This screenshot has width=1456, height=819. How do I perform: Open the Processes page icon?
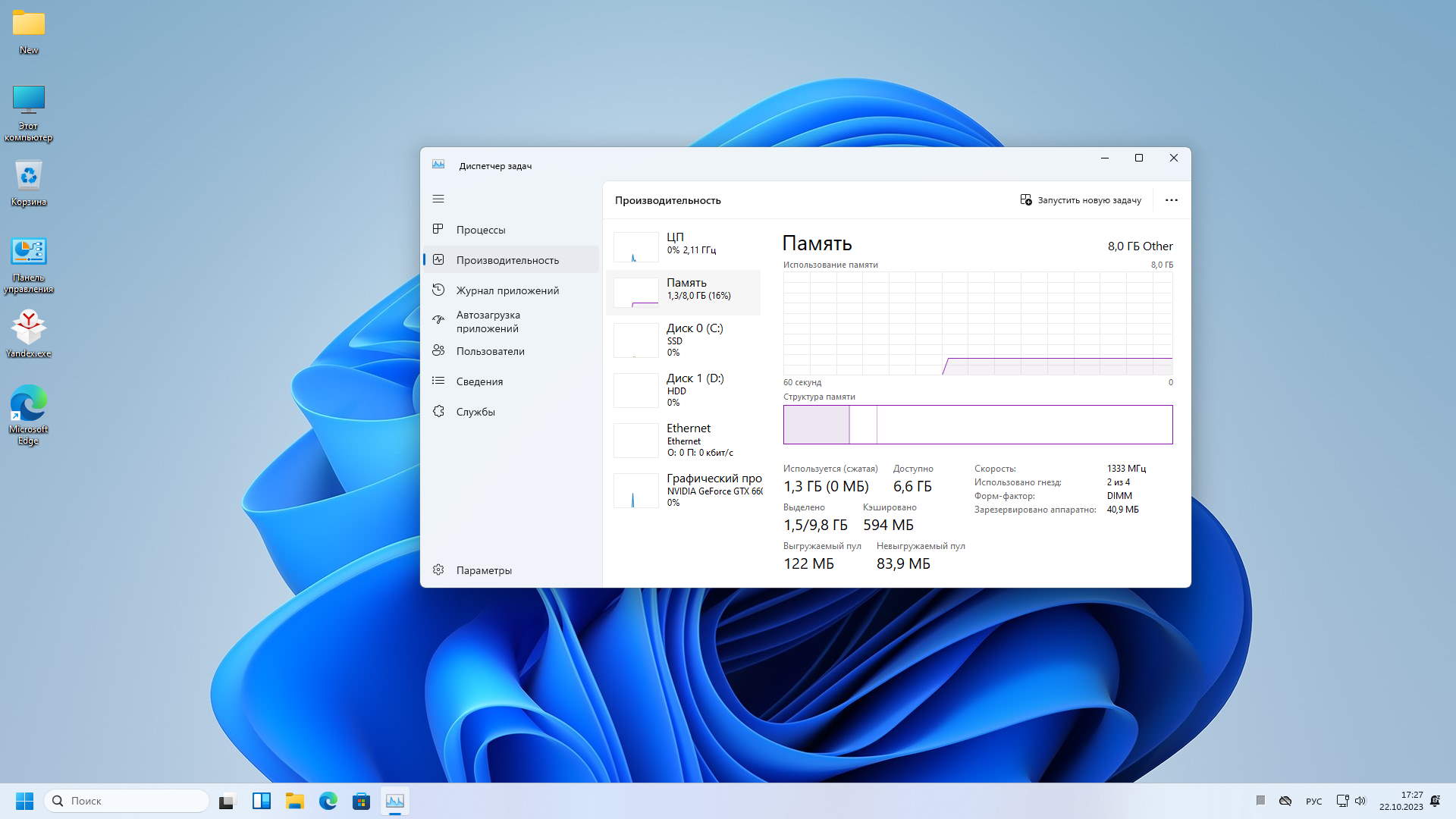[438, 229]
